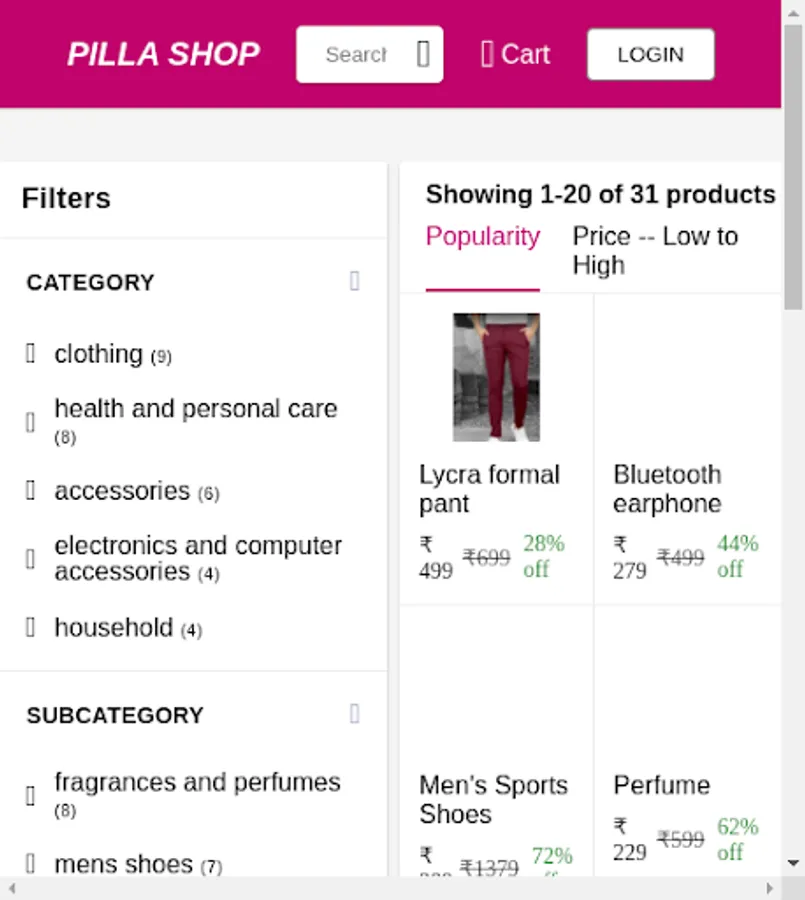Tick the mens shoes subcategory checkbox
The width and height of the screenshot is (805, 900).
pos(31,863)
